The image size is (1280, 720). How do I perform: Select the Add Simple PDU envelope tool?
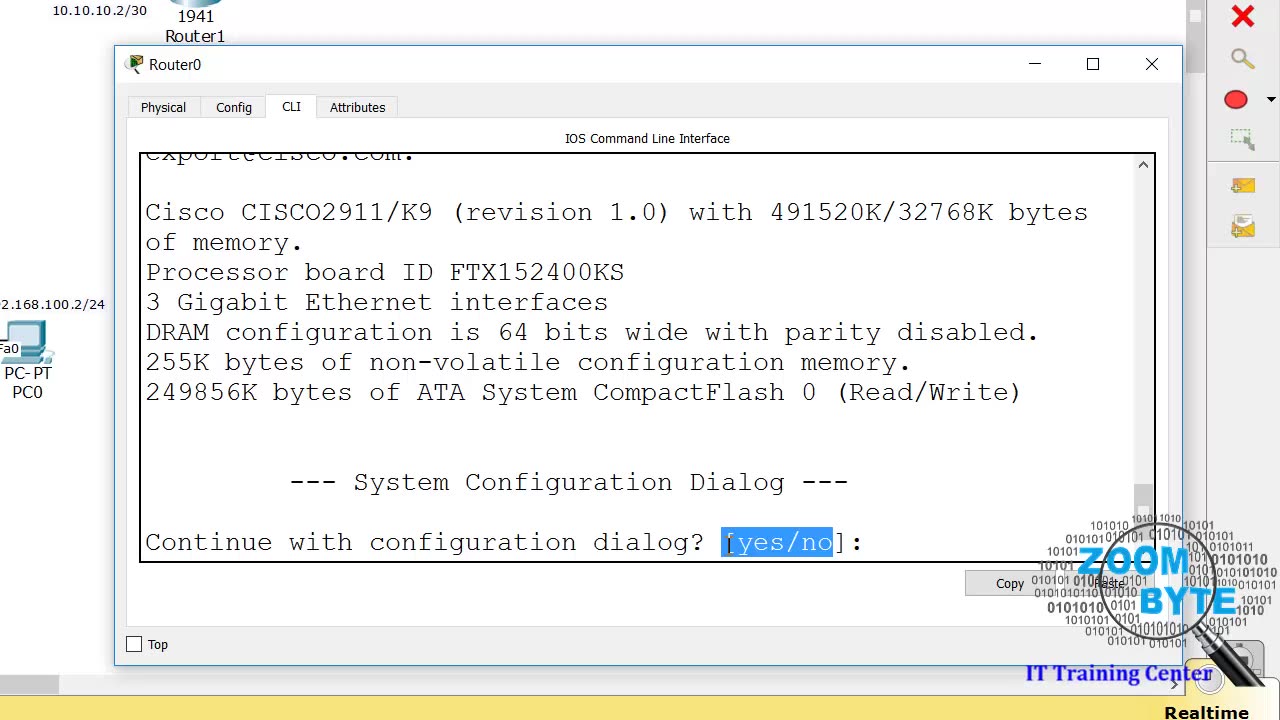(x=1242, y=186)
